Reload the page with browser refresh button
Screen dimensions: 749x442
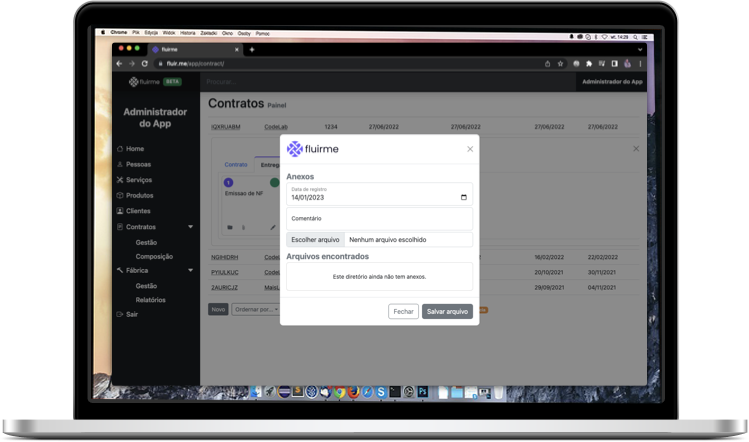pos(145,63)
